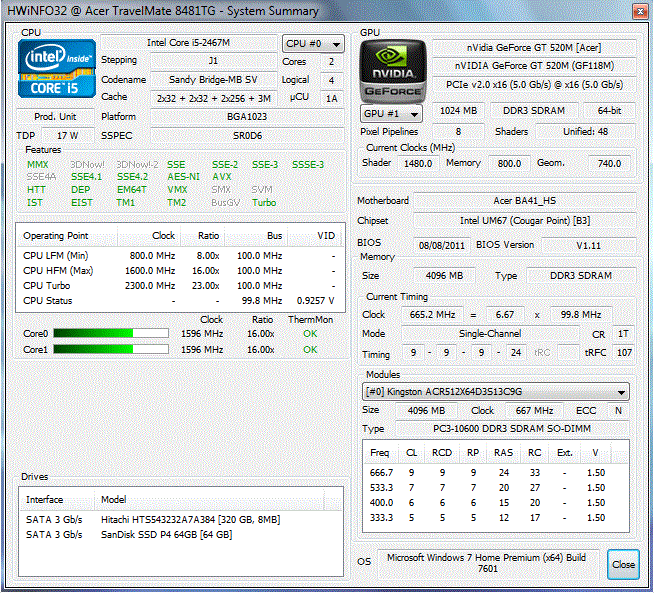
Task: Select the CPU HFM (Max) row
Action: click(179, 271)
